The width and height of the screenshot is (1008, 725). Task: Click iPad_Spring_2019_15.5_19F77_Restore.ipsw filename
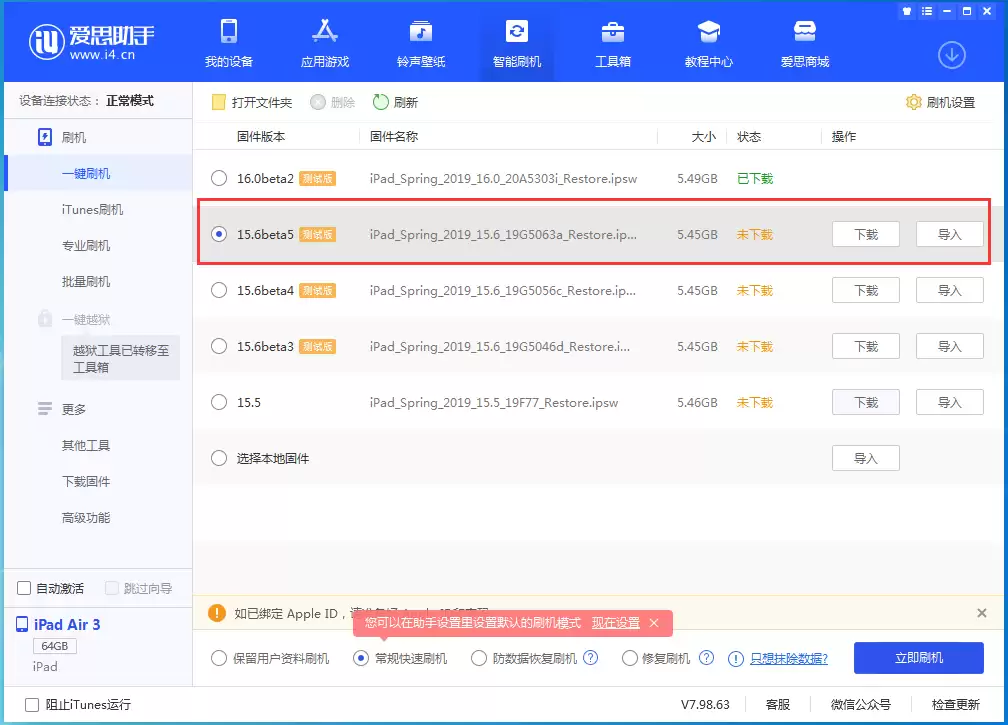494,402
